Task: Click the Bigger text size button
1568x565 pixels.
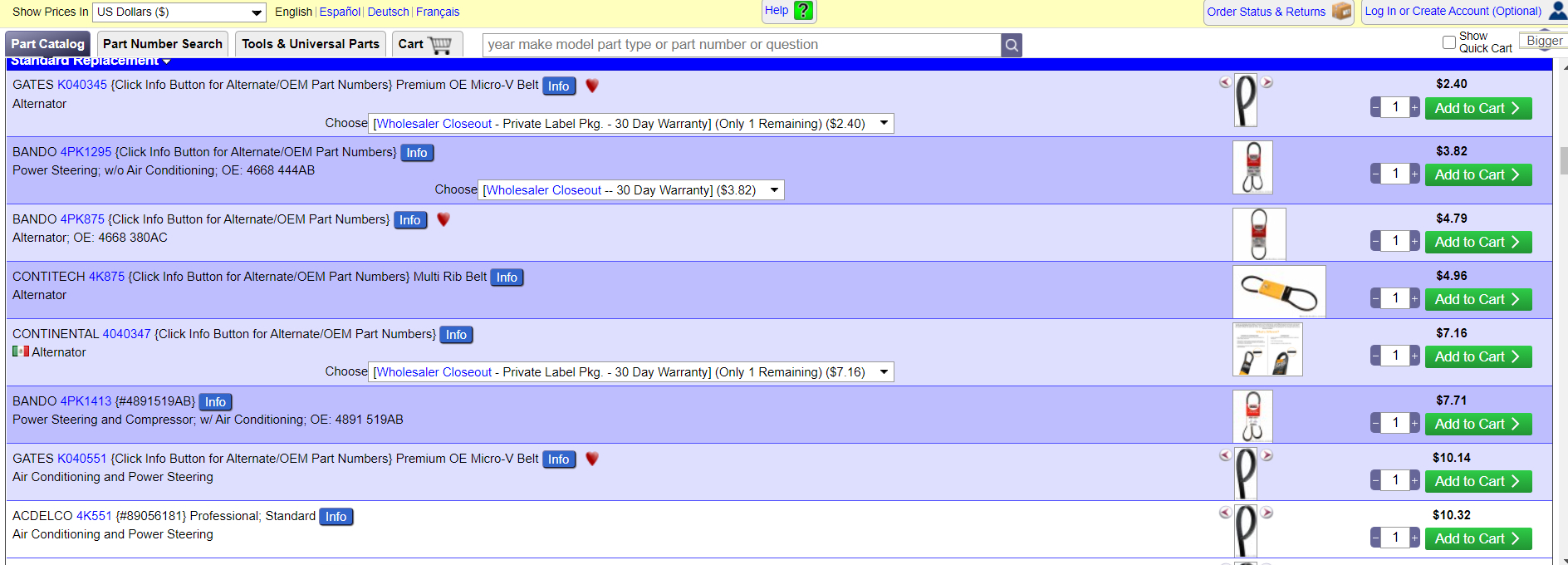Action: click(x=1544, y=41)
